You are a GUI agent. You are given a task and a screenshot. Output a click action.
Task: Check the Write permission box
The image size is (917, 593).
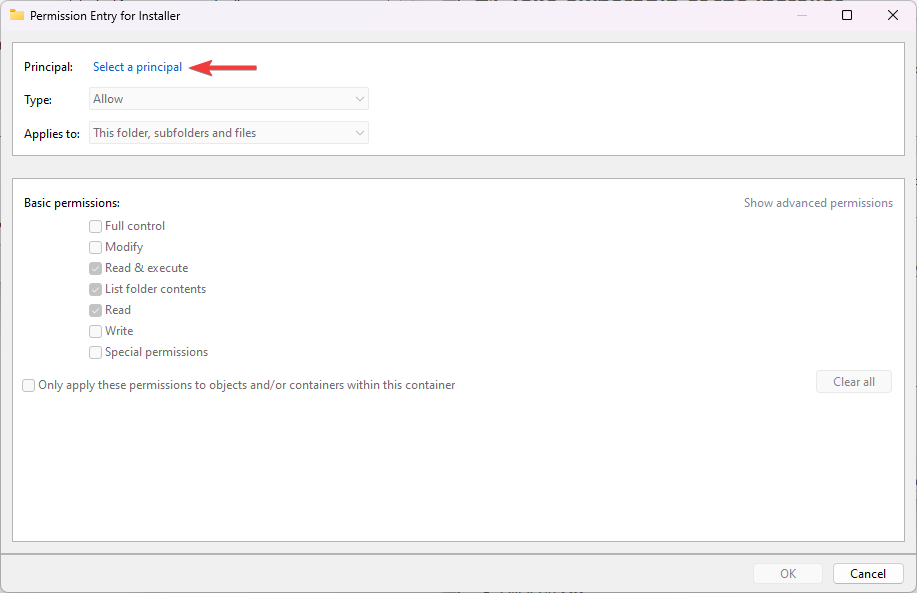click(95, 332)
